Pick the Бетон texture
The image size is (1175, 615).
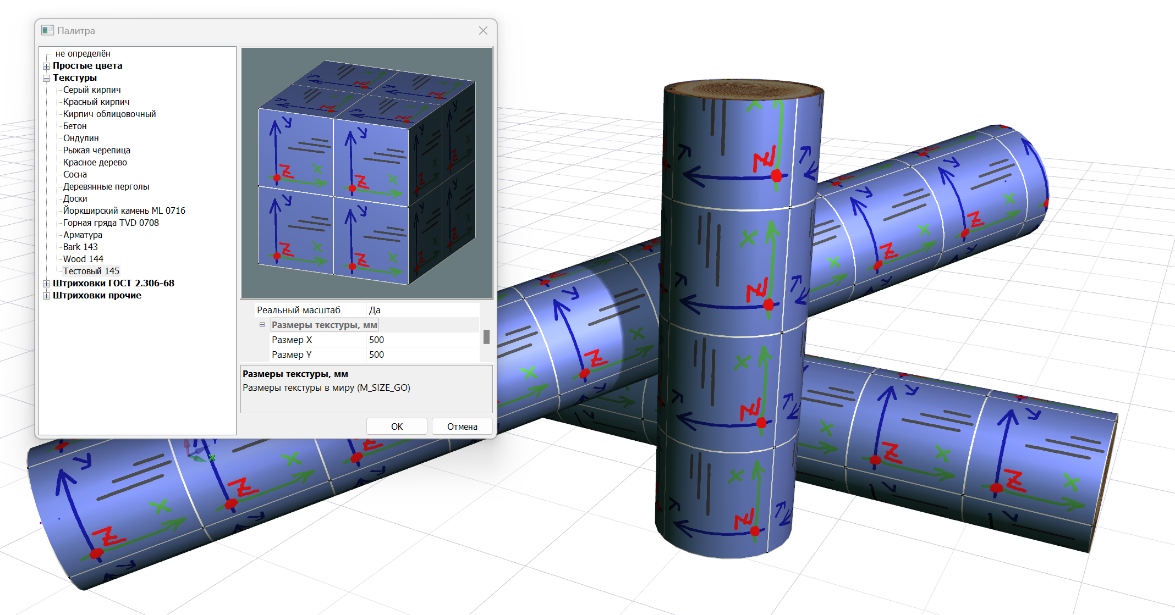click(x=75, y=126)
